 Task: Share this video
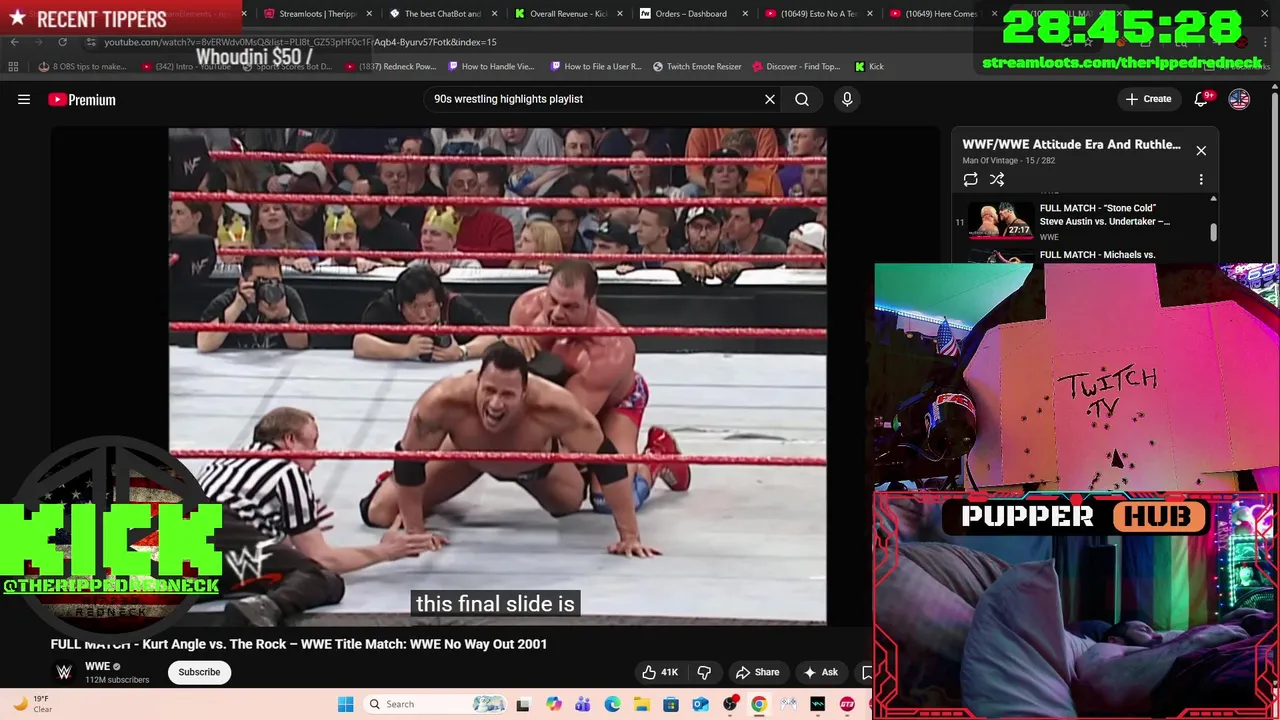pos(757,672)
